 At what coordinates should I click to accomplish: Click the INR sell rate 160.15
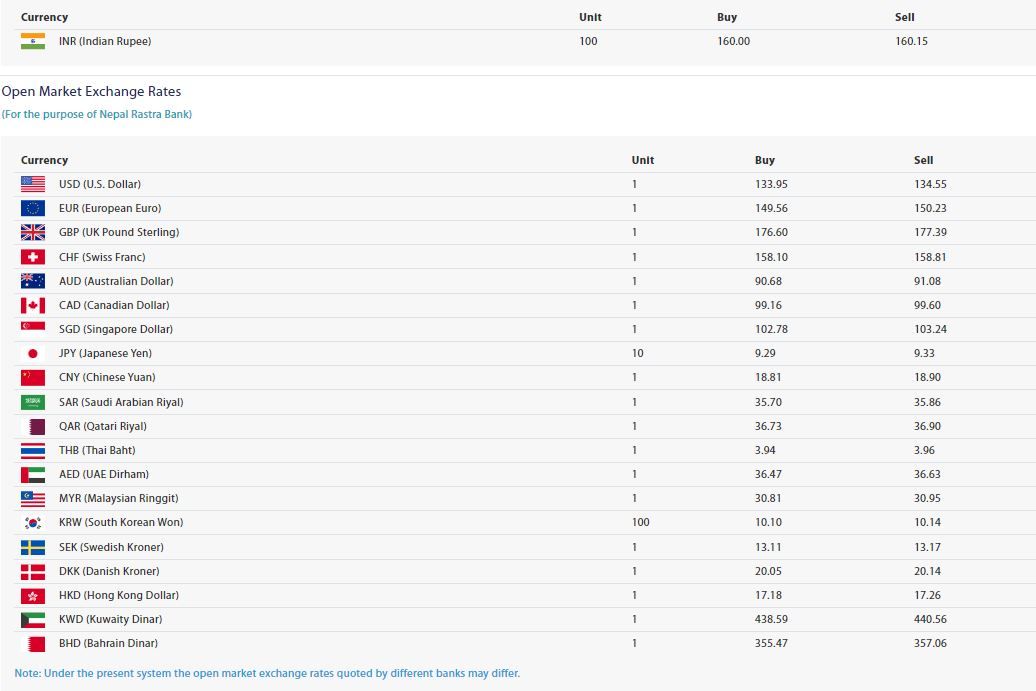911,41
